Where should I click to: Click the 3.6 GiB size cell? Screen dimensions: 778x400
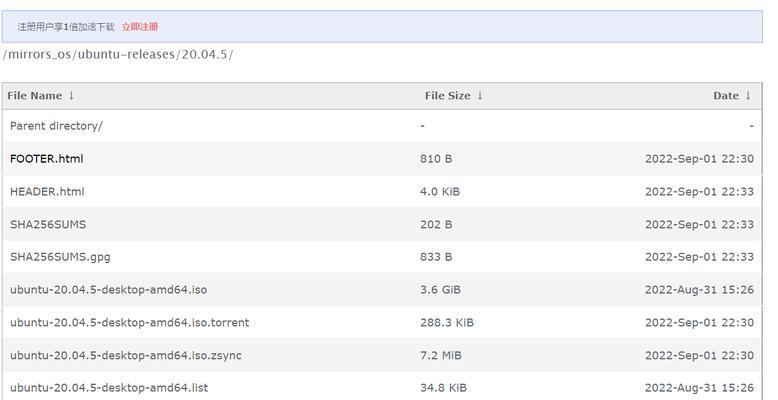pos(440,290)
